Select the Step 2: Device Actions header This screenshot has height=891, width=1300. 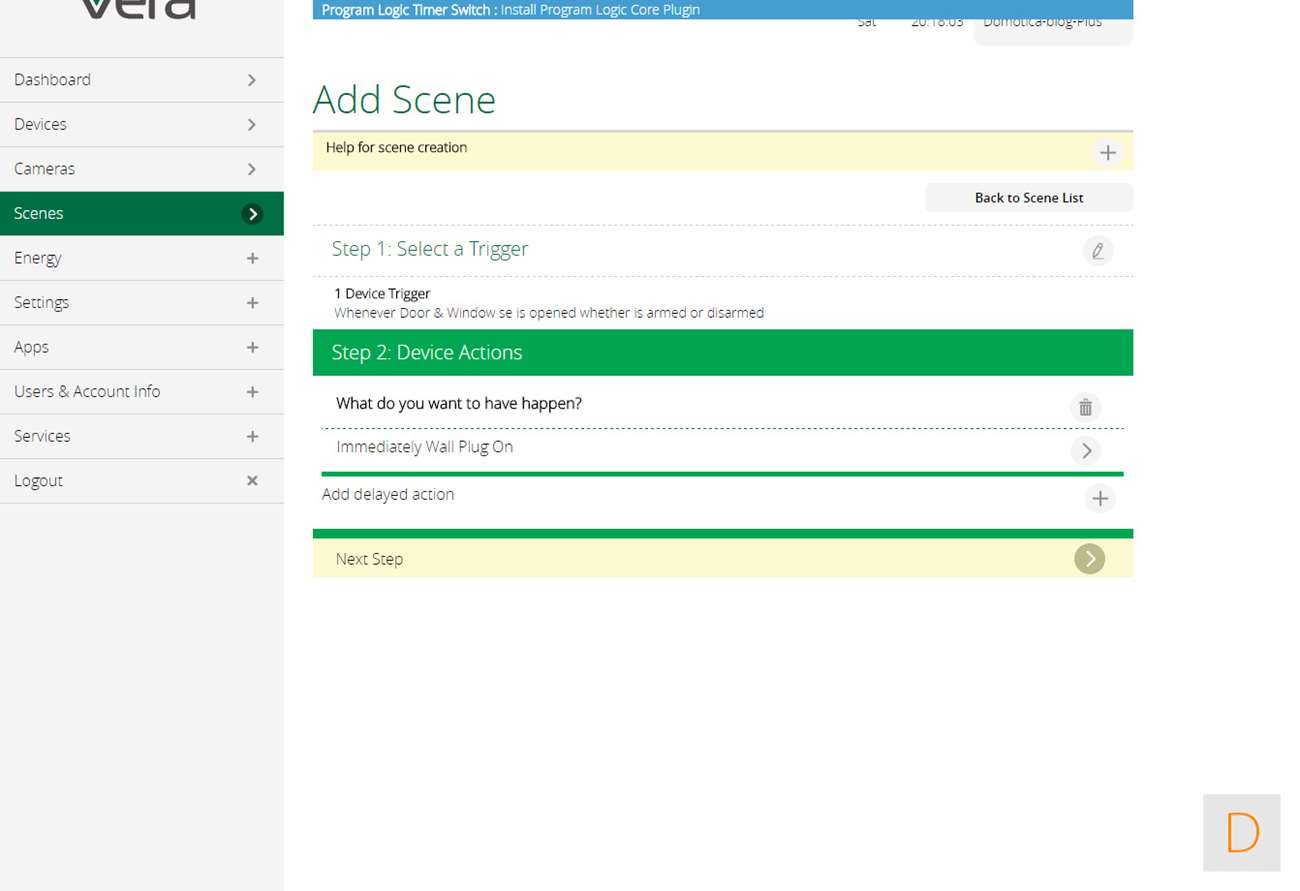(x=722, y=352)
